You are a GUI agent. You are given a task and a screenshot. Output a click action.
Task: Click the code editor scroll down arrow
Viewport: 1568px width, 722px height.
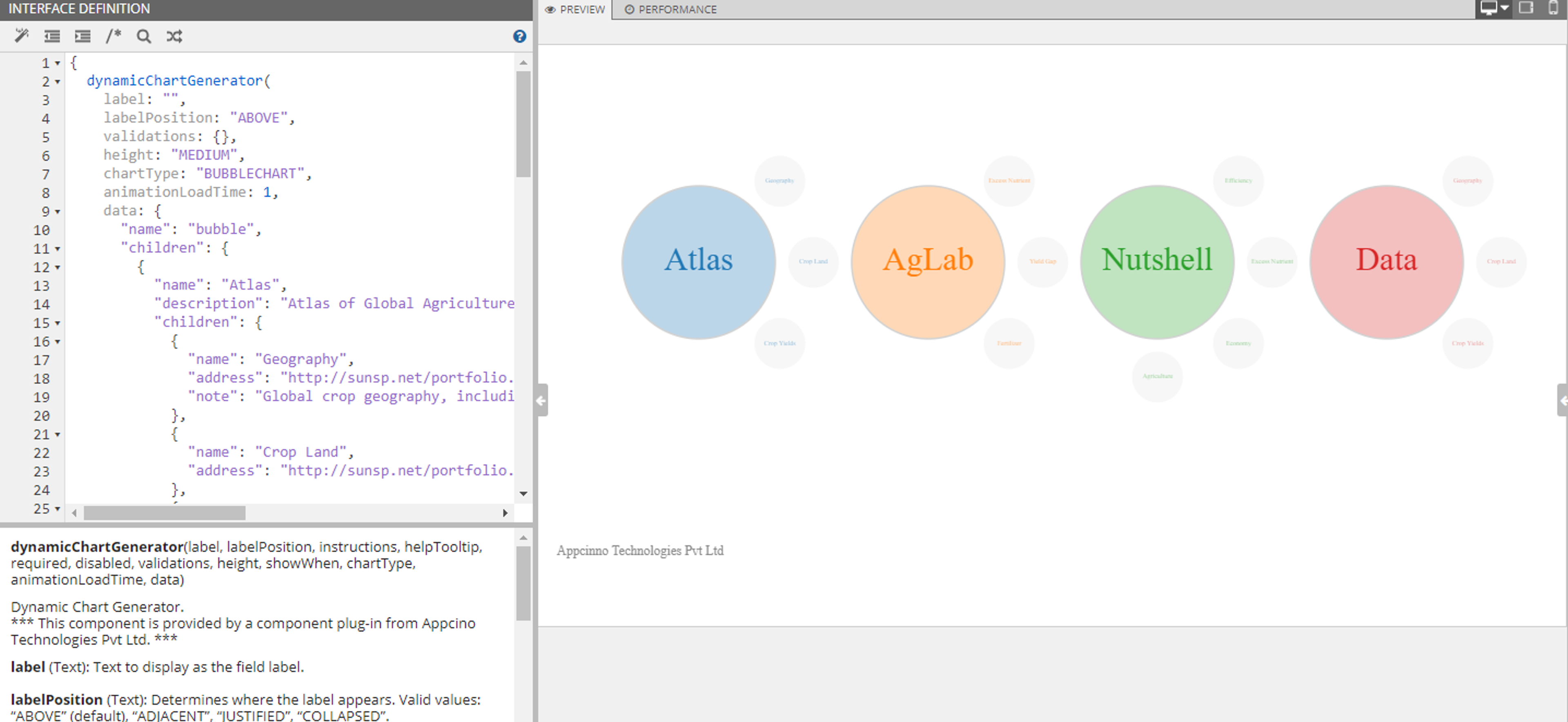523,494
